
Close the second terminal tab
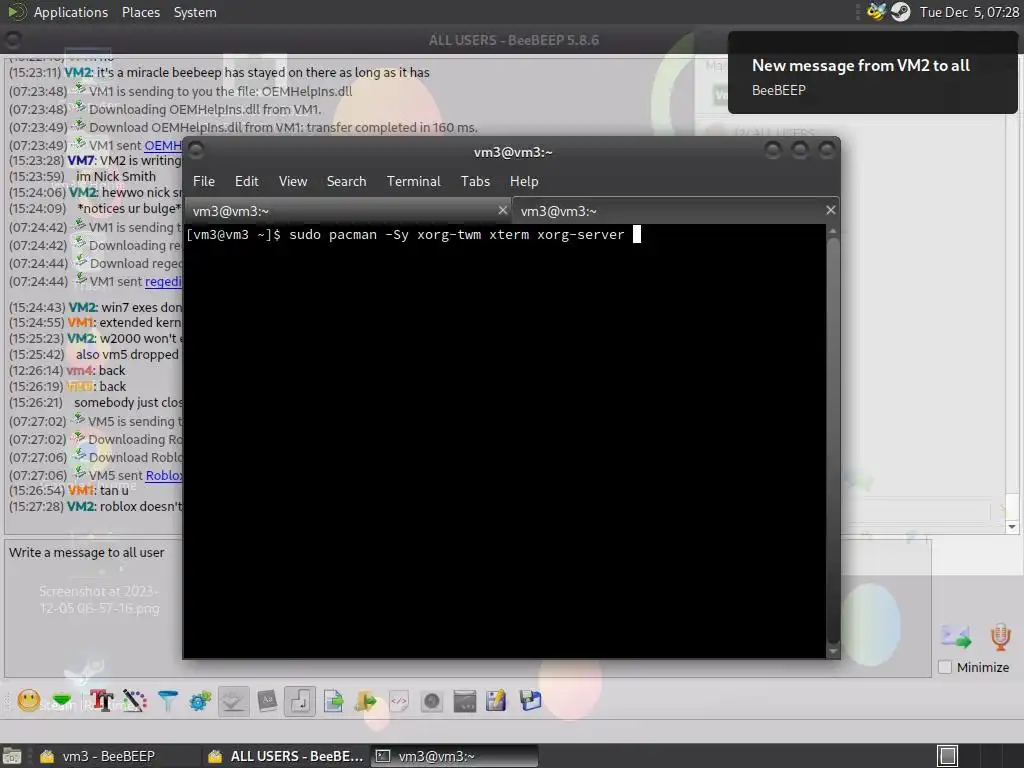point(830,210)
